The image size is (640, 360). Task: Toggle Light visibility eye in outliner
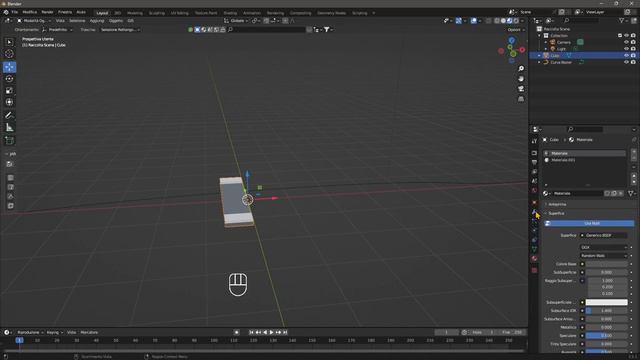coord(627,49)
